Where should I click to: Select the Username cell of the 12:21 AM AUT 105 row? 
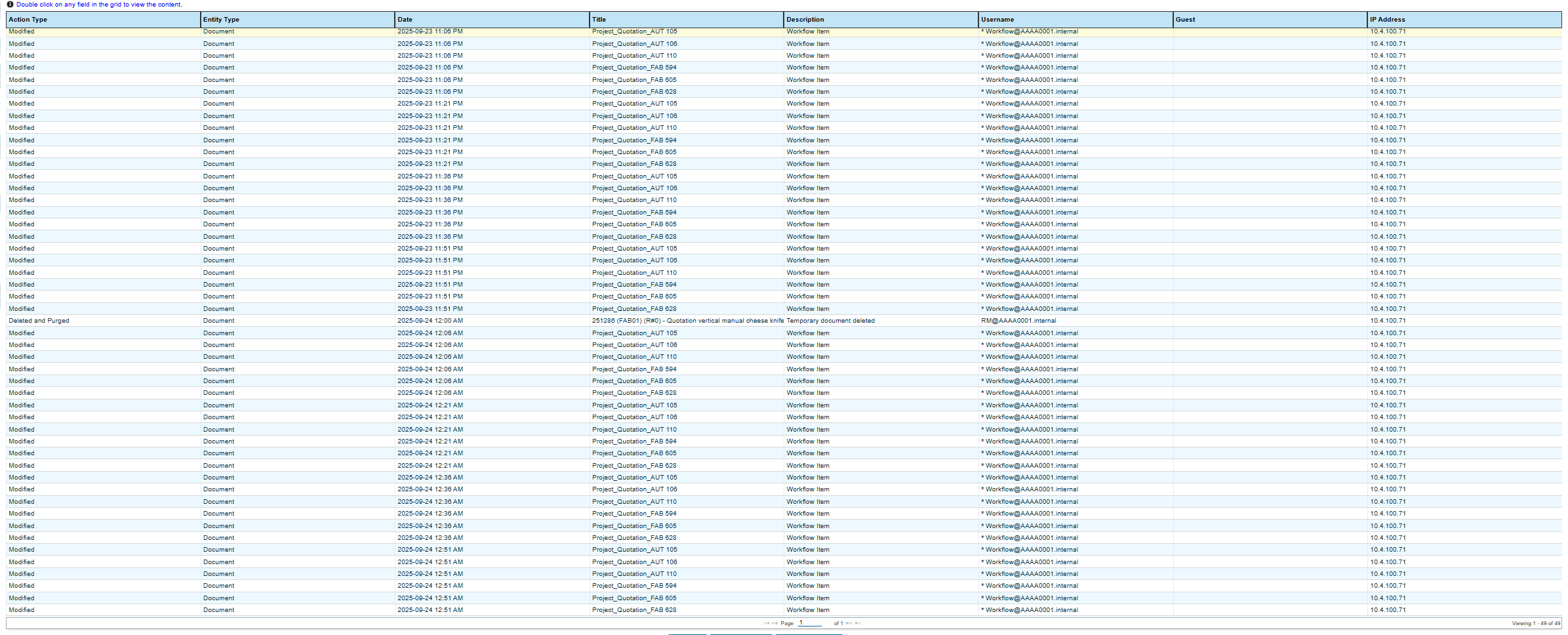(1075, 405)
